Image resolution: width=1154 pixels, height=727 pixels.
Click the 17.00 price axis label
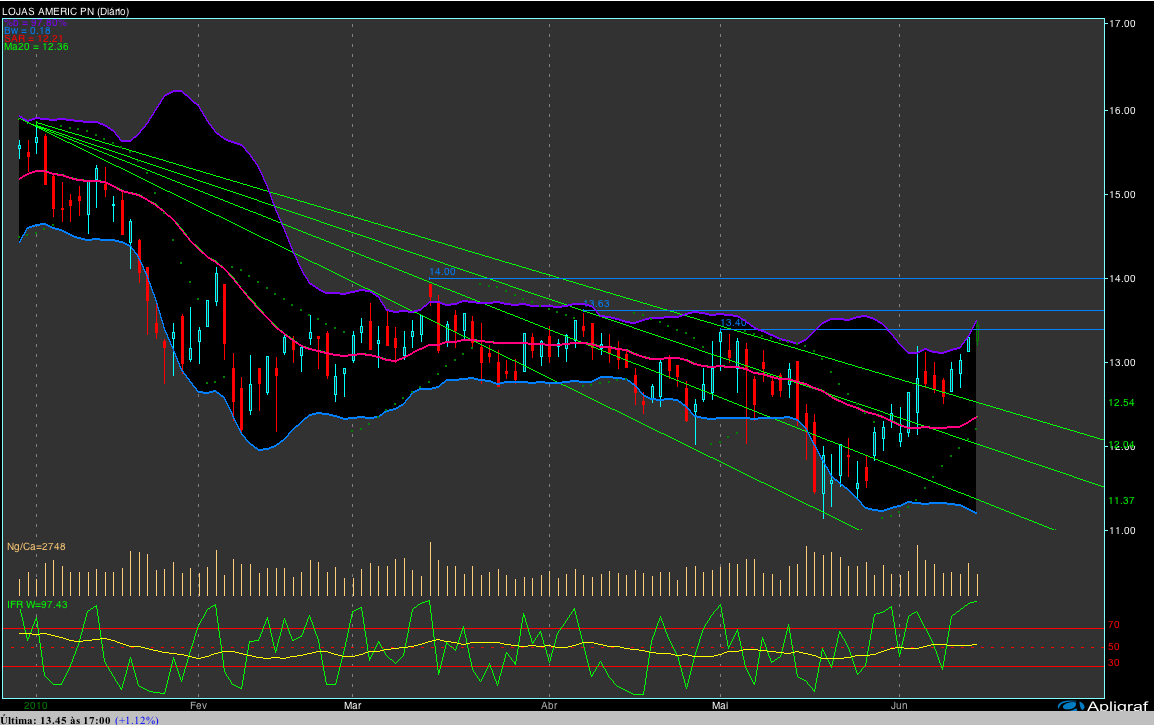pyautogui.click(x=1122, y=24)
